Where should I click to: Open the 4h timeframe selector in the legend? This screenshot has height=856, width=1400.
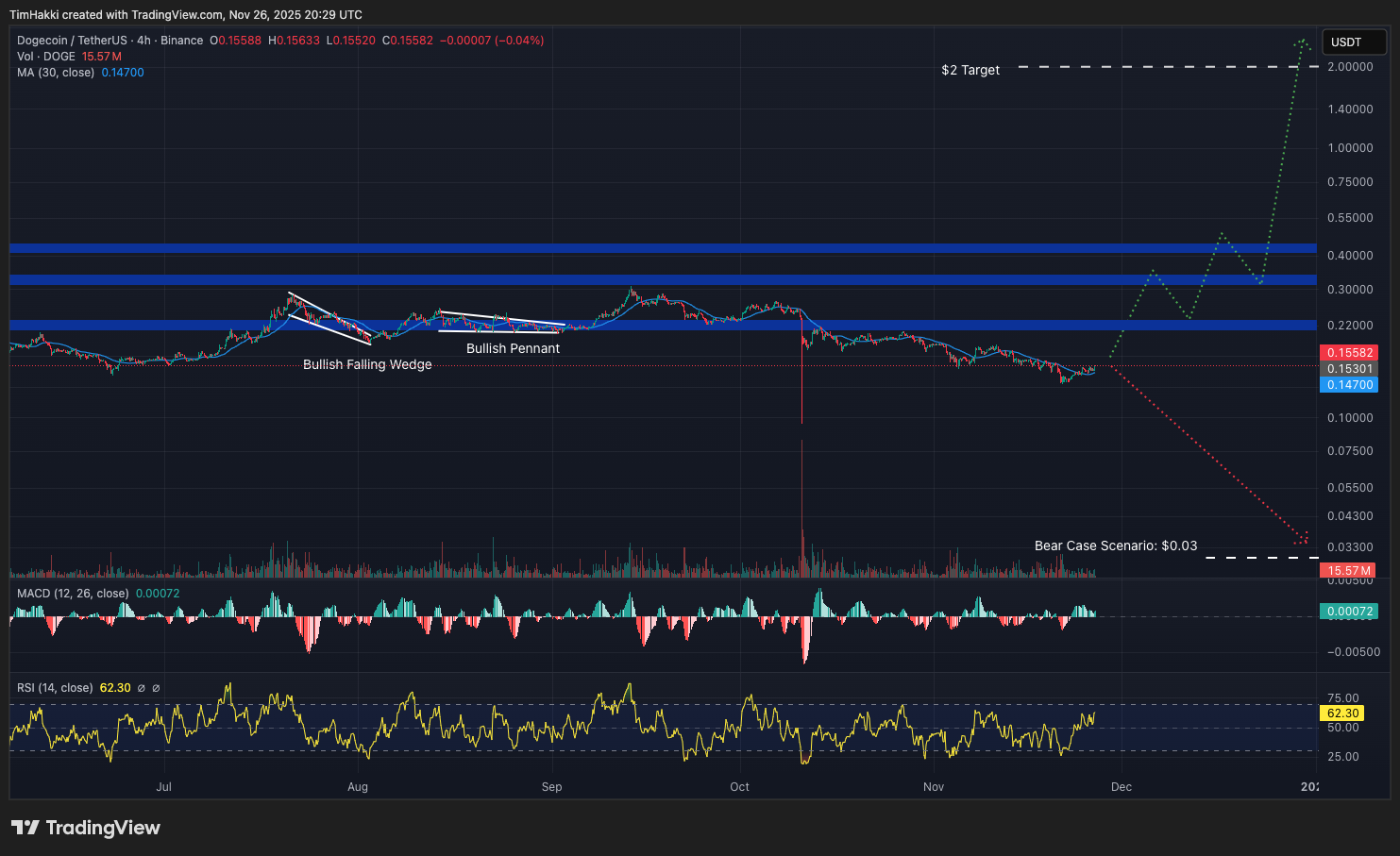point(147,41)
